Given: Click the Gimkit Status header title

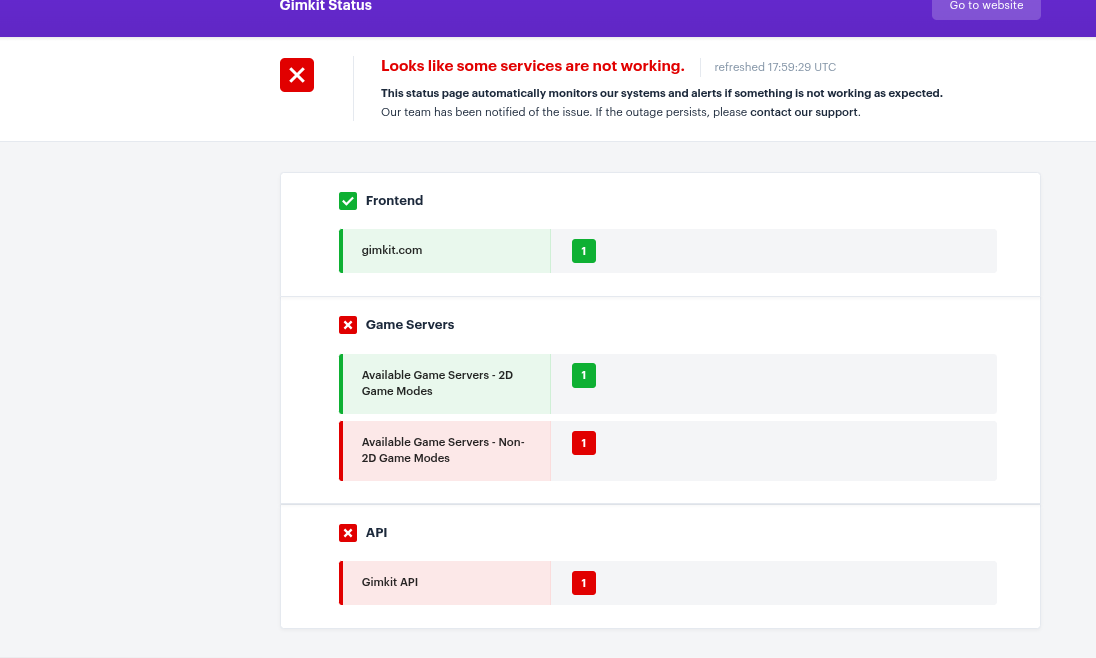Looking at the screenshot, I should 326,6.
